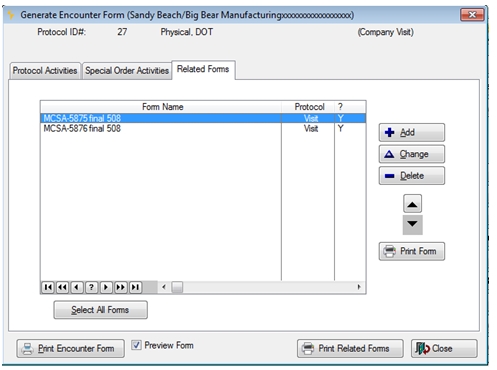Screen dimensions: 497x370
Task: Click the ? column header
Action: [x=350, y=107]
